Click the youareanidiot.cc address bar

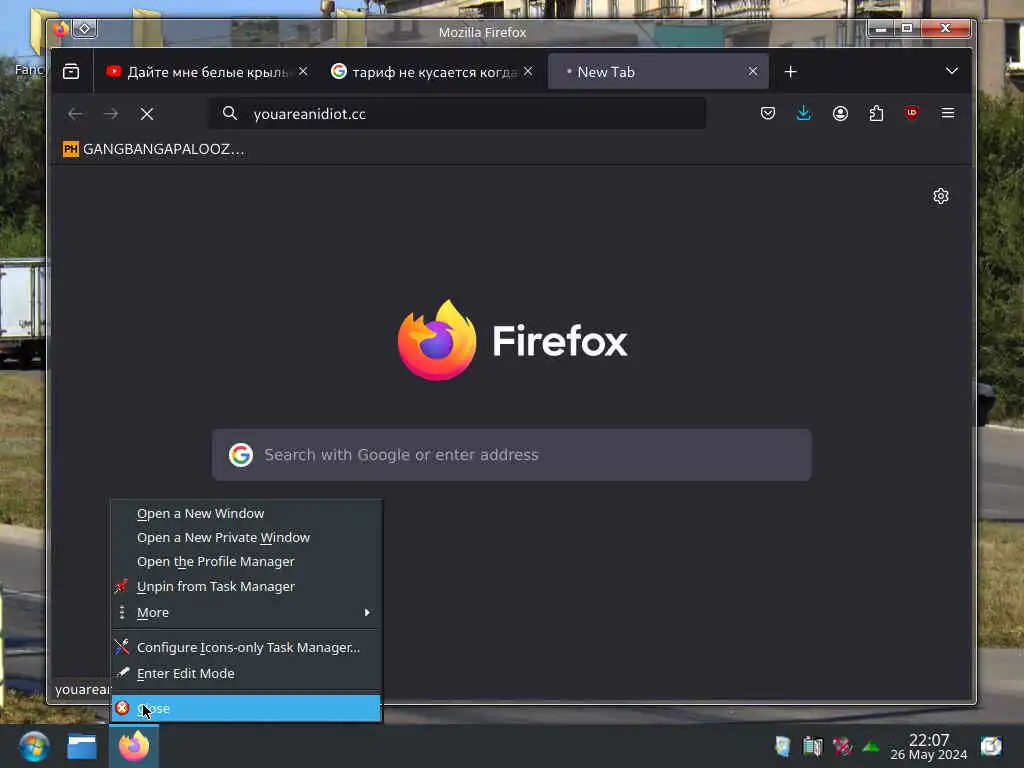point(457,114)
